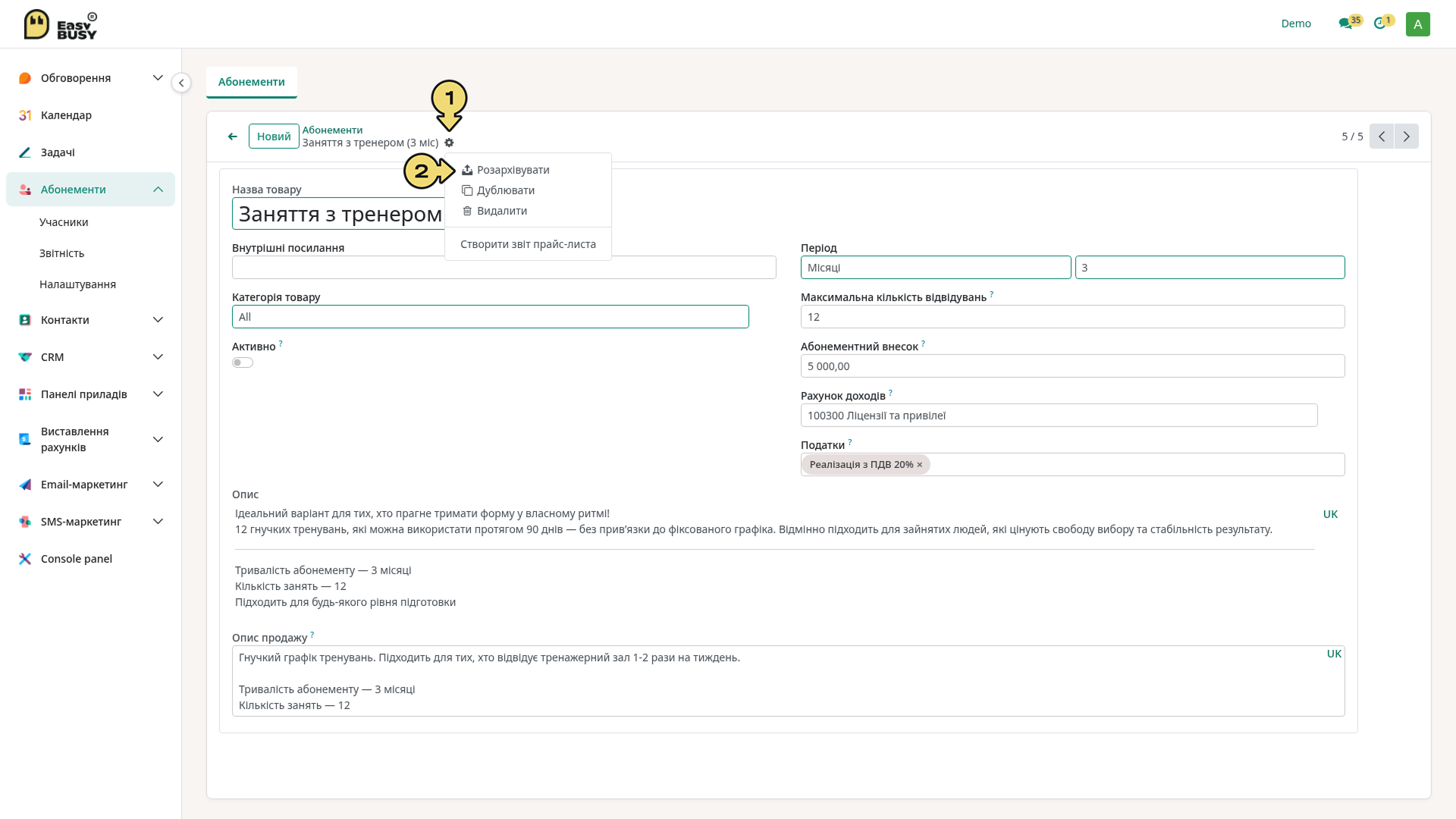Image resolution: width=1456 pixels, height=819 pixels.
Task: Open the chat messages icon with badge 35
Action: (x=1345, y=24)
